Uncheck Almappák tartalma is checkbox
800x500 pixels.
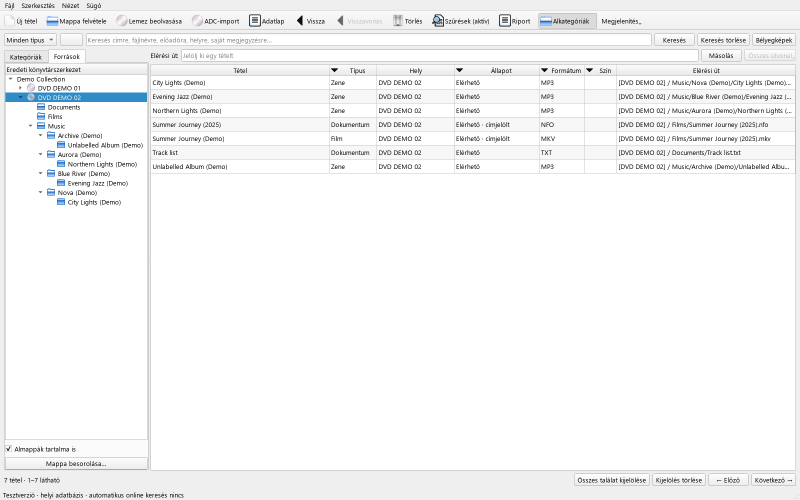[9, 449]
